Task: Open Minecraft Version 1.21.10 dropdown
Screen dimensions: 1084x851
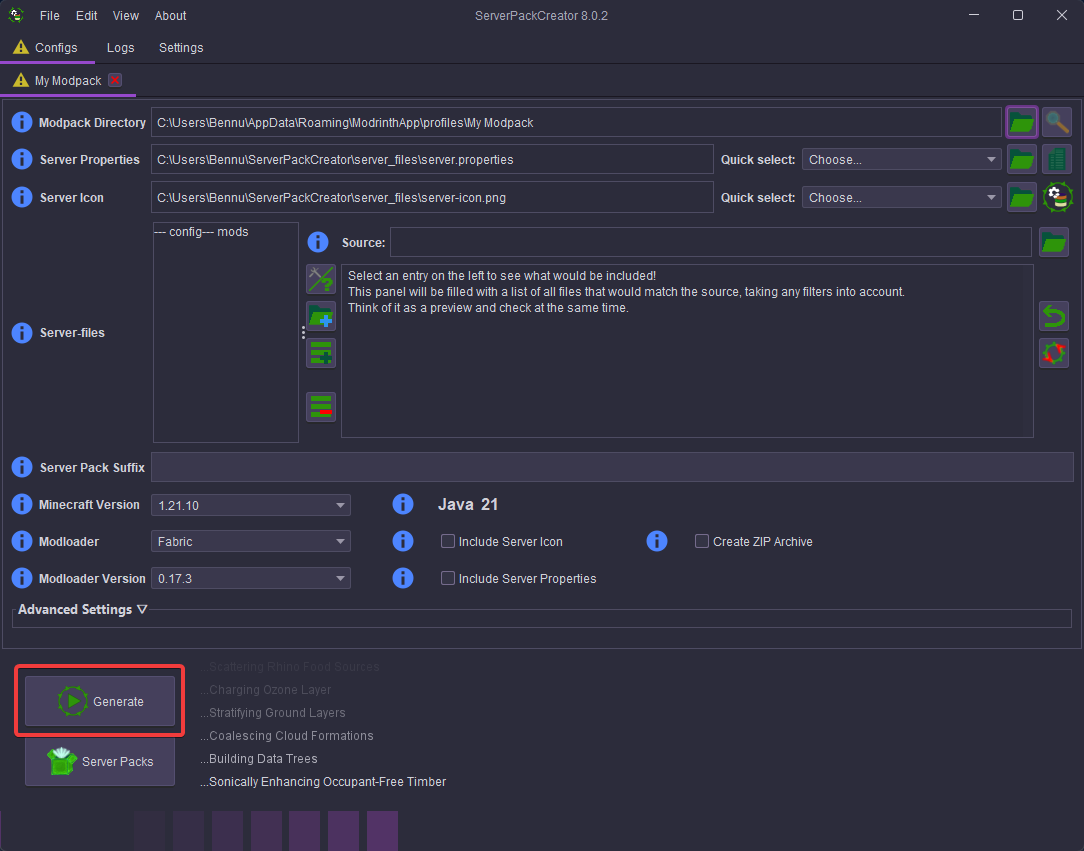Action: coord(250,505)
